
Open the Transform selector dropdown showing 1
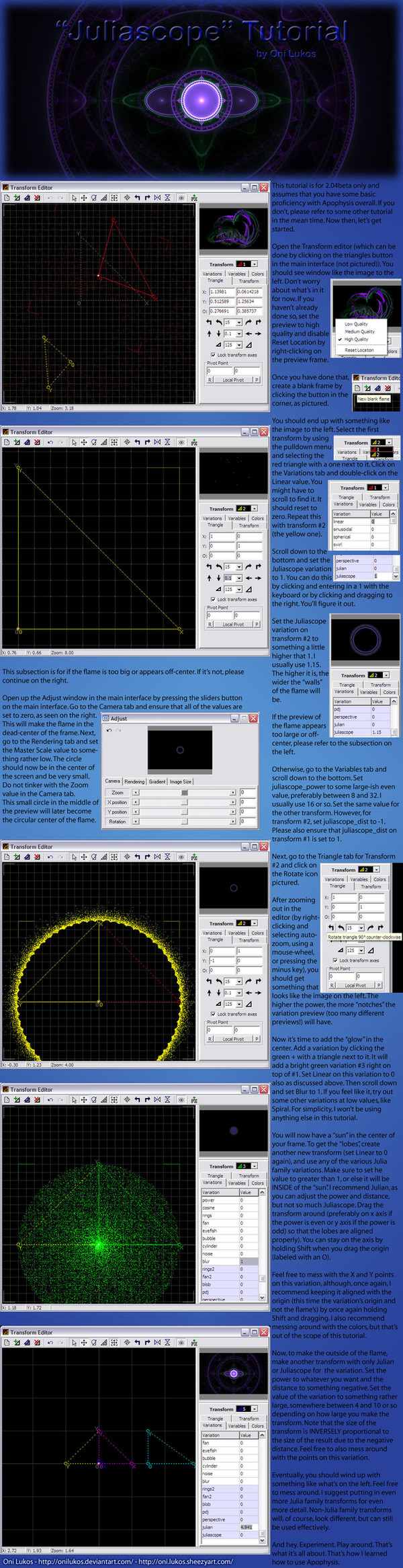click(x=255, y=264)
